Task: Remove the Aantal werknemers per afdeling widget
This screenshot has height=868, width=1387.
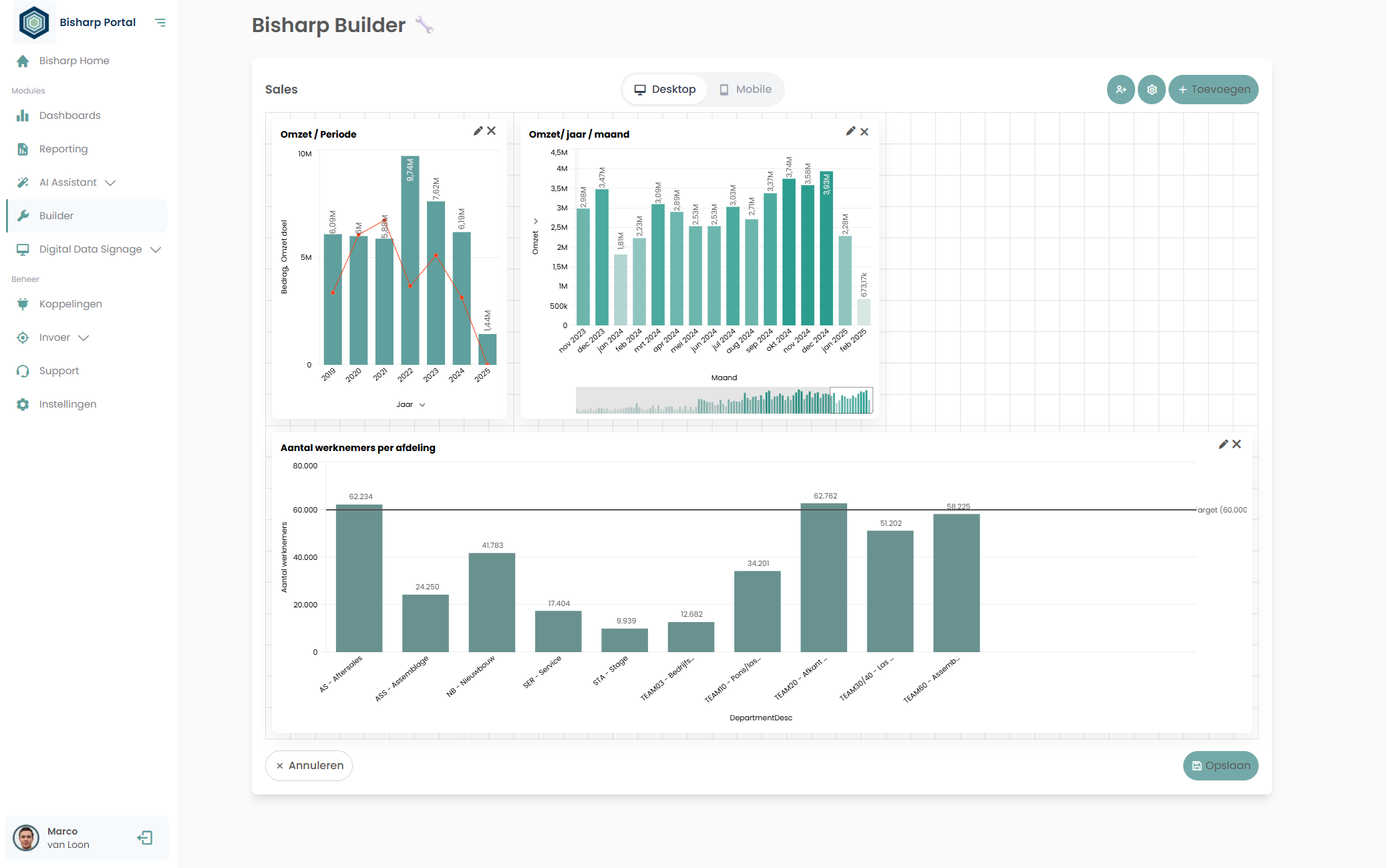Action: 1237,444
